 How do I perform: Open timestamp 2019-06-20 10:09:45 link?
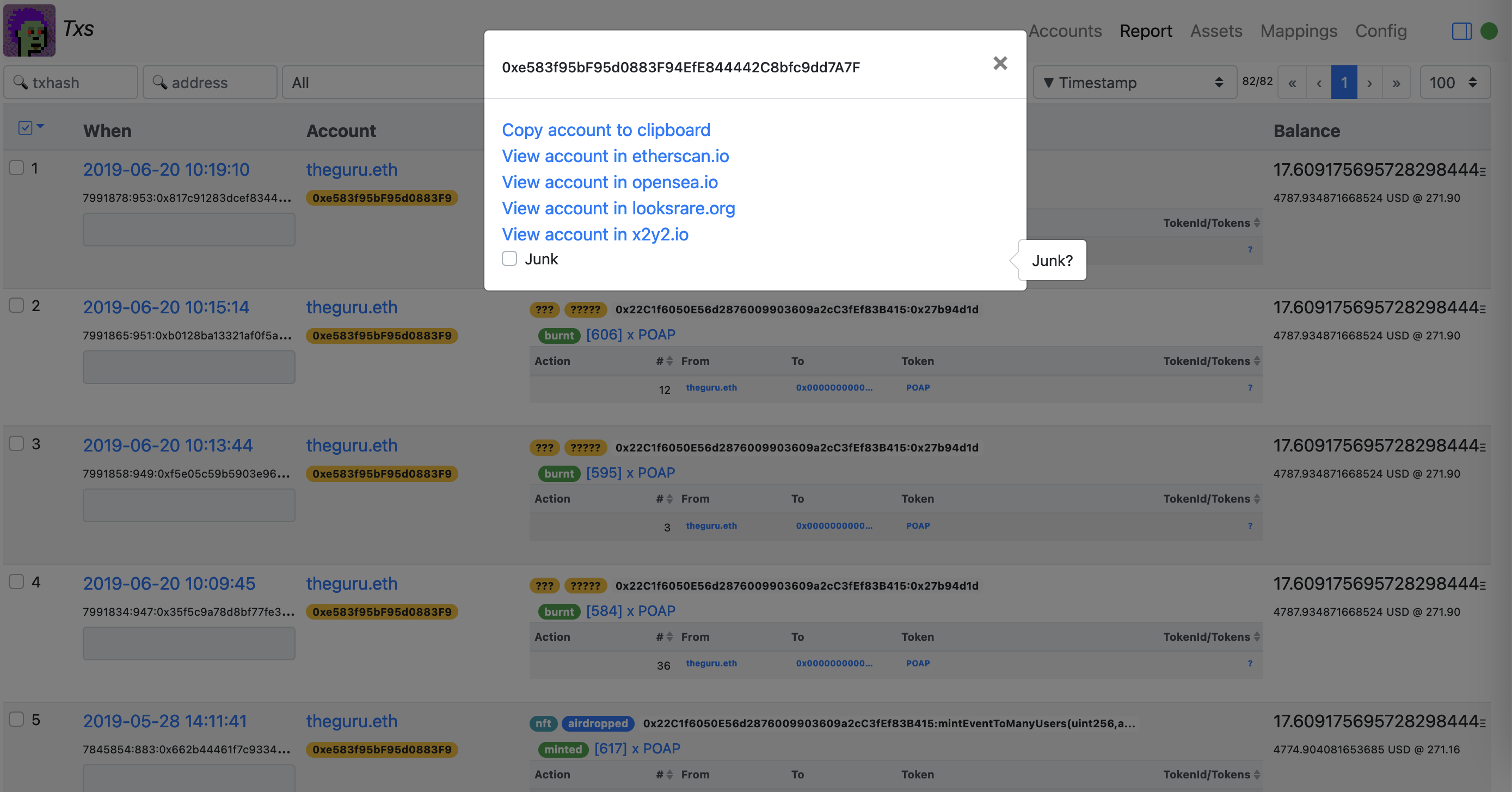[x=169, y=584]
